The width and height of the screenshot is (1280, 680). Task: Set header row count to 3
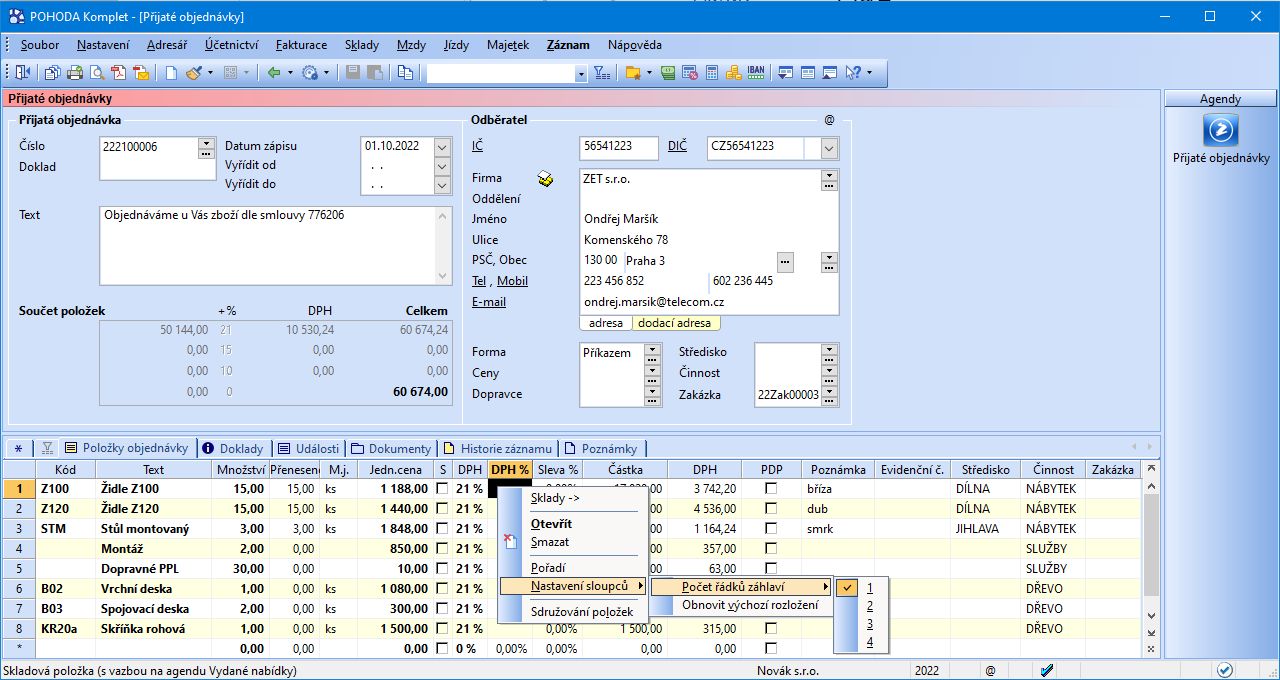[870, 624]
